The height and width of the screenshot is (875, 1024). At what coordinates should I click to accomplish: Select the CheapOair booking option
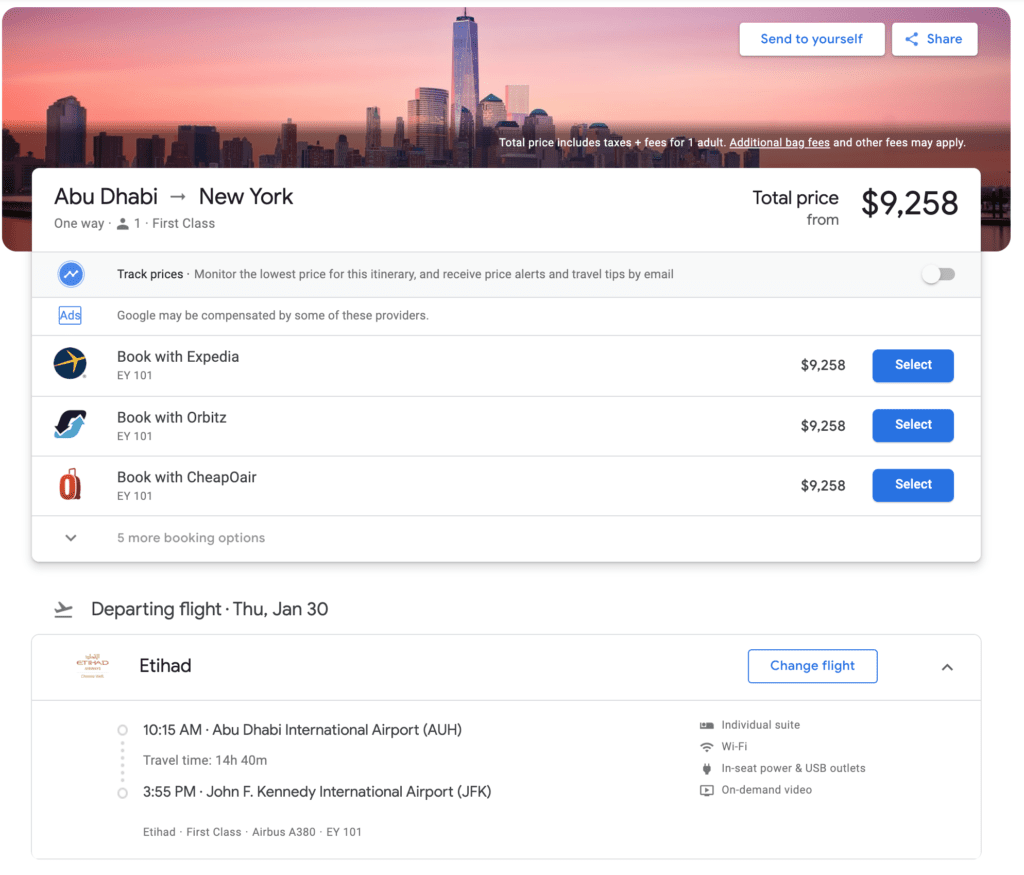pyautogui.click(x=912, y=485)
